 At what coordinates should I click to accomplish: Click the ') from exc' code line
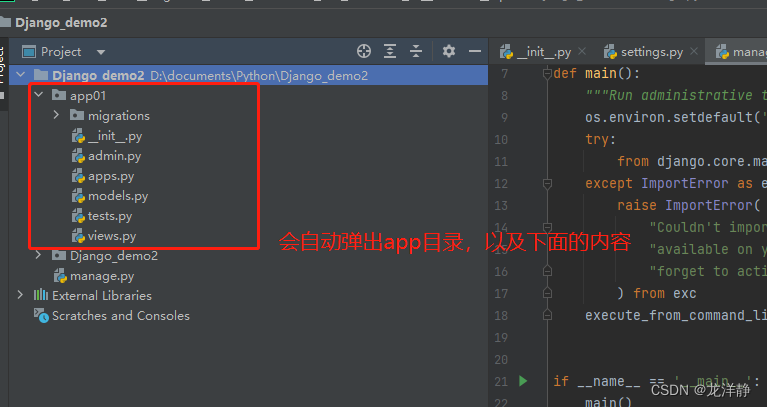656,294
